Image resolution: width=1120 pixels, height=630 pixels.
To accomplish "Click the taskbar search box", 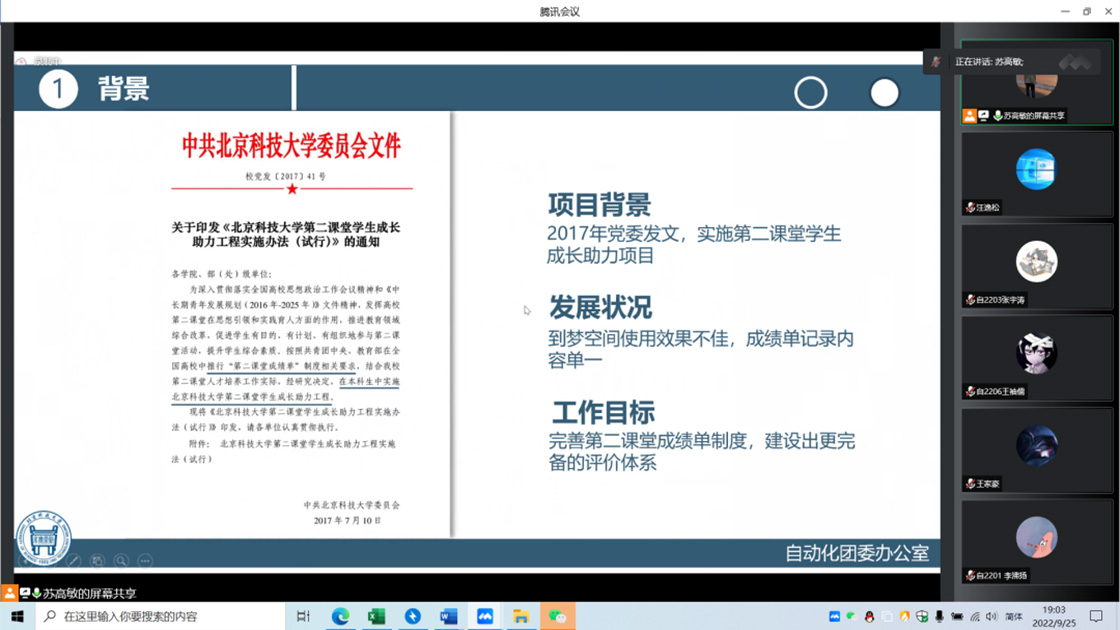I will (x=161, y=616).
